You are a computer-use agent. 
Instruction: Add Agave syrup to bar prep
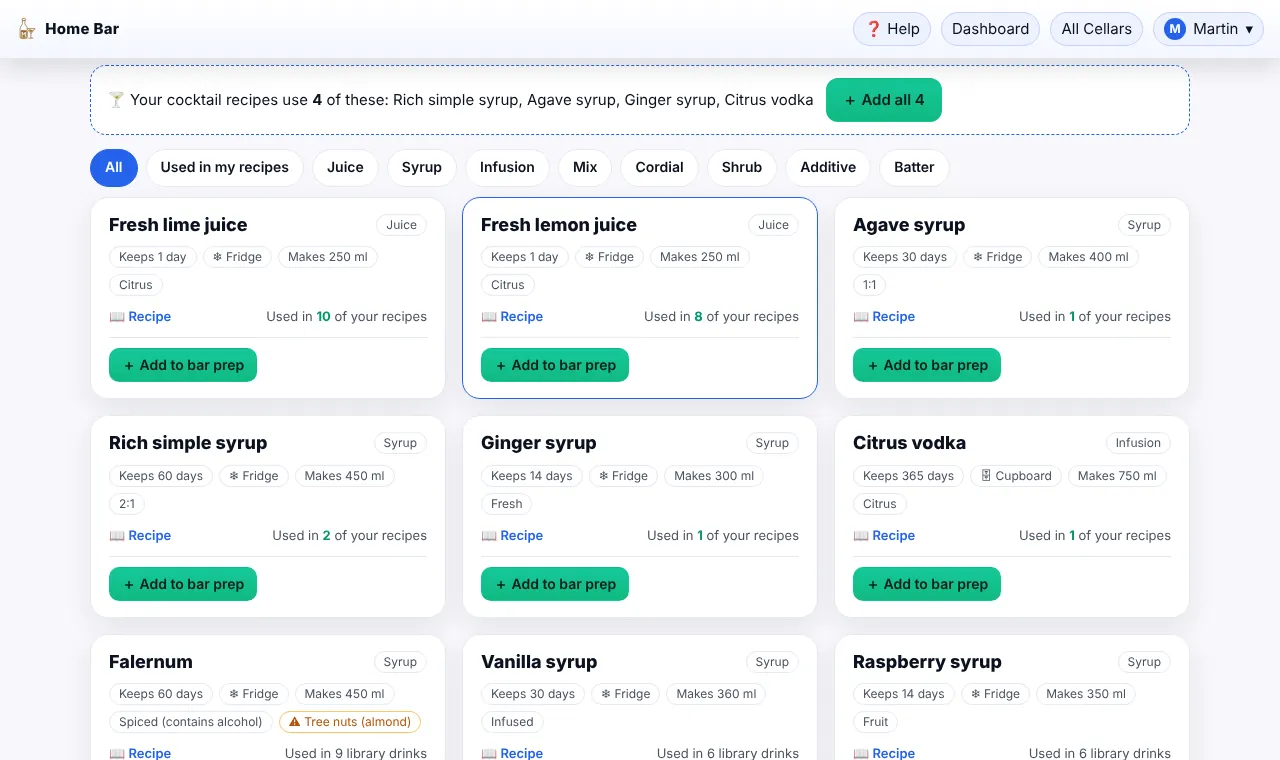click(x=927, y=365)
